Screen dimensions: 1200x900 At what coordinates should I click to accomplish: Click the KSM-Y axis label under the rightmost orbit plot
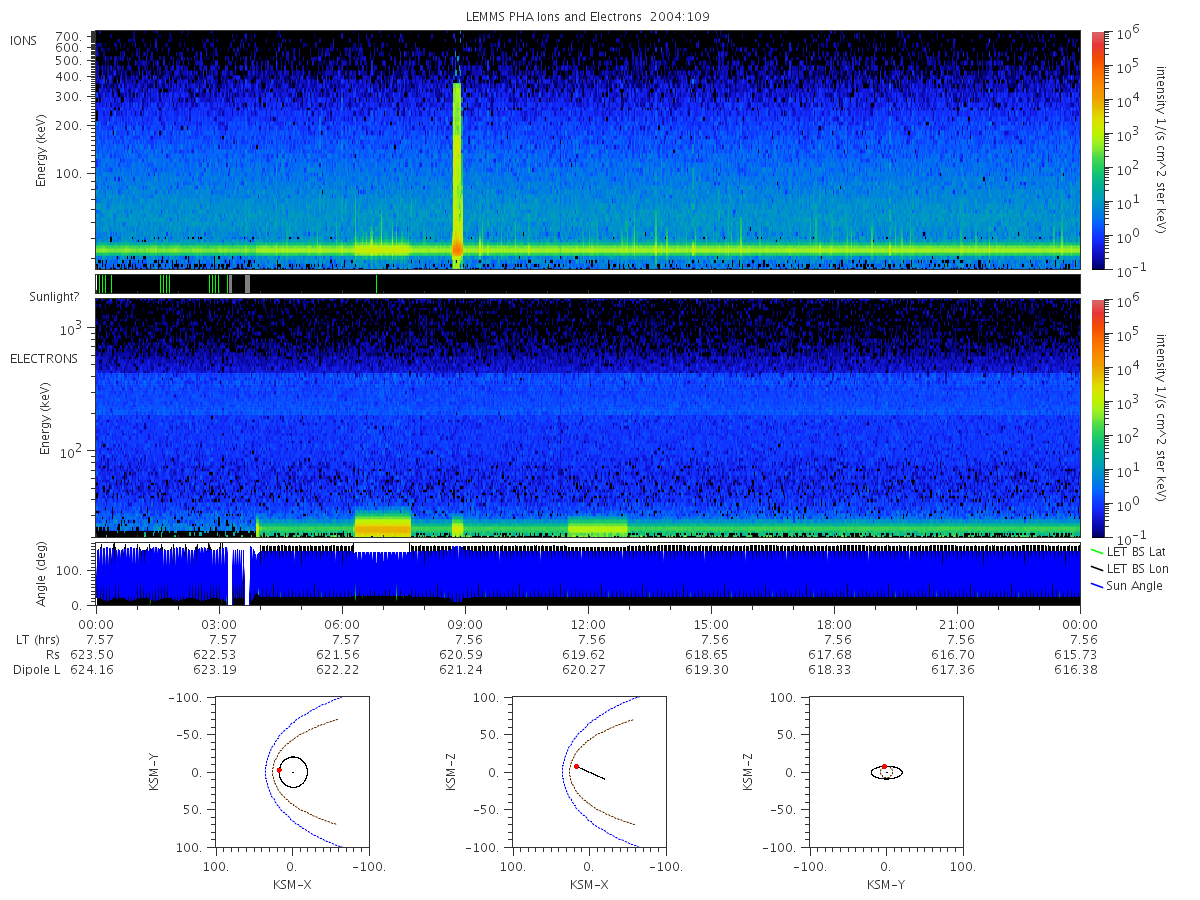886,884
